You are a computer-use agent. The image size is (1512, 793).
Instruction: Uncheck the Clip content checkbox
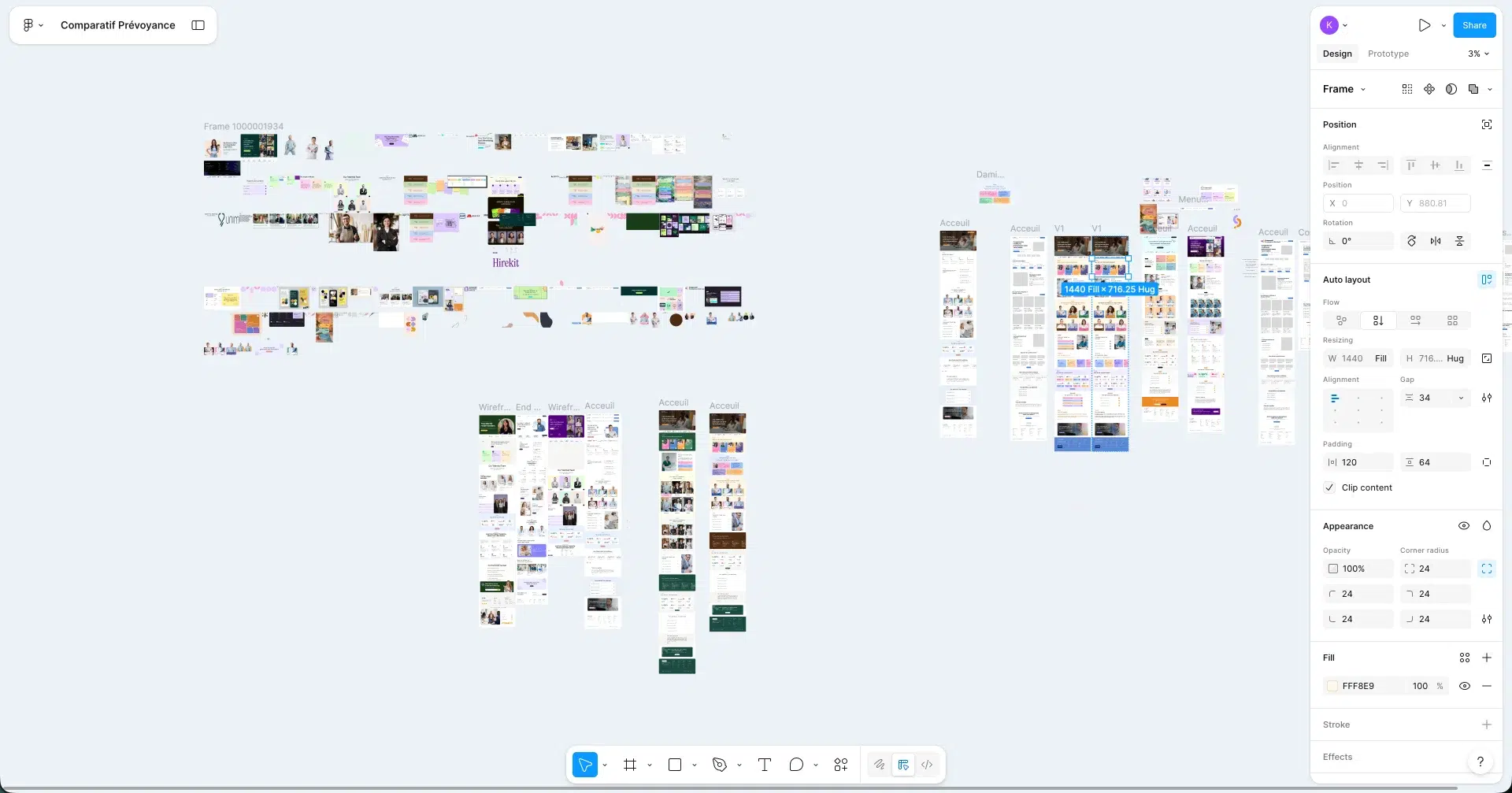pyautogui.click(x=1329, y=487)
